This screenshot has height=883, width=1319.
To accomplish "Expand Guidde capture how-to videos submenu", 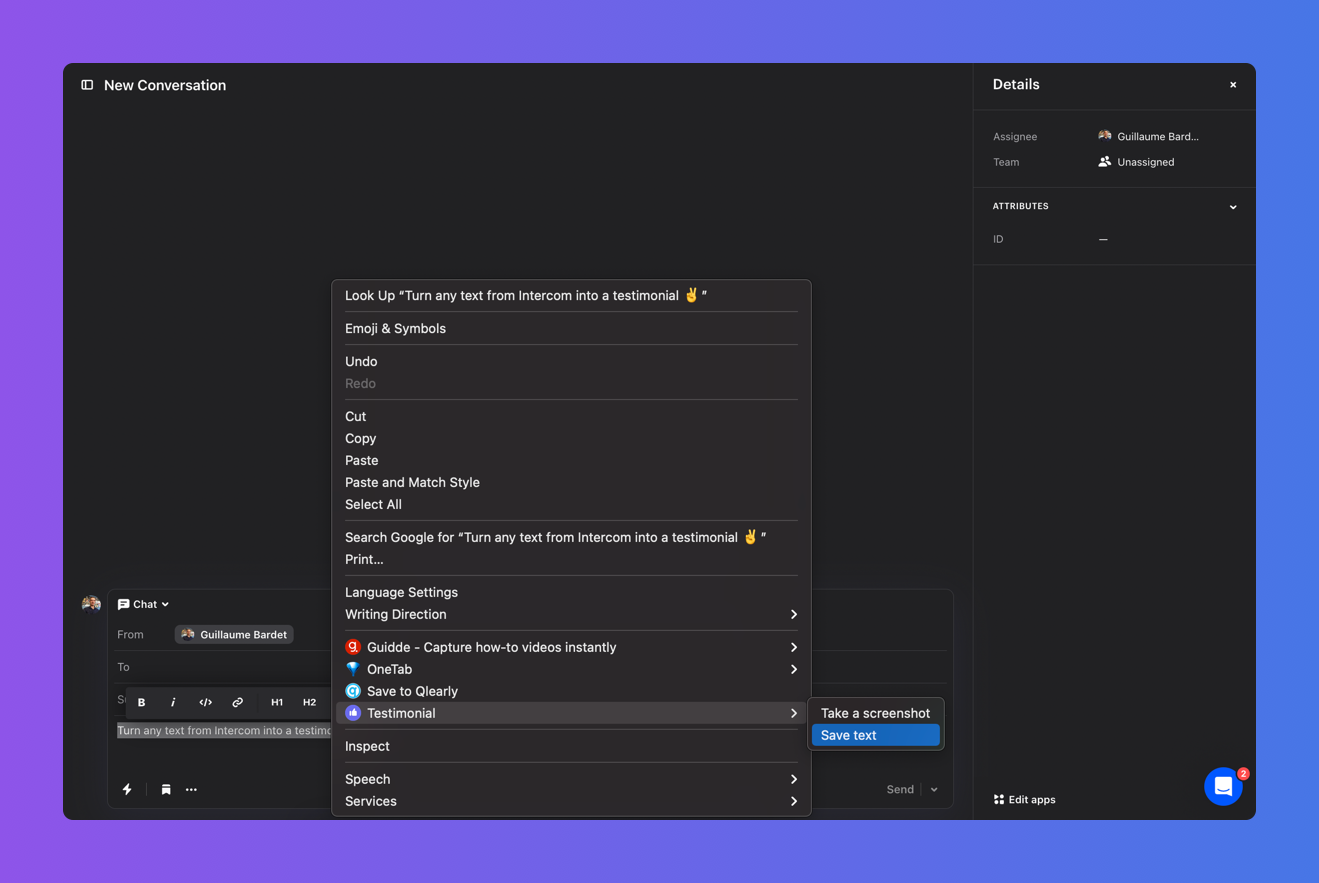I will (571, 647).
